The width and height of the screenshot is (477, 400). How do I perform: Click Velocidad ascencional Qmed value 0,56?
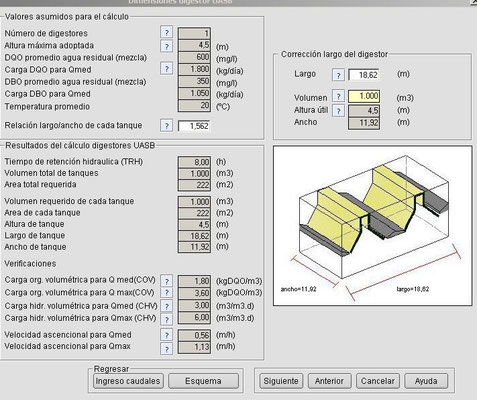[194, 335]
